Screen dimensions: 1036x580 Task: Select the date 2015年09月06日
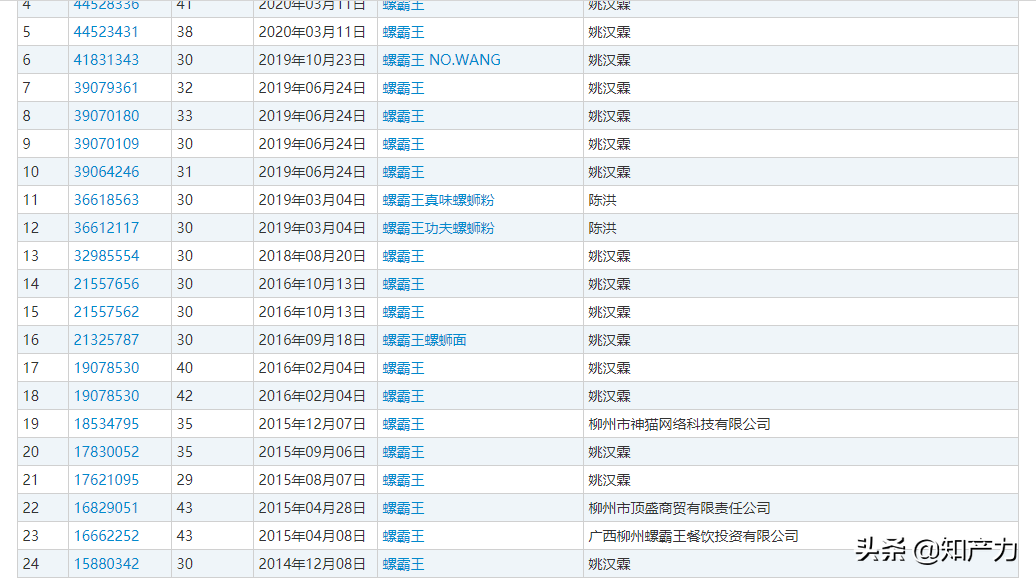pyautogui.click(x=312, y=452)
